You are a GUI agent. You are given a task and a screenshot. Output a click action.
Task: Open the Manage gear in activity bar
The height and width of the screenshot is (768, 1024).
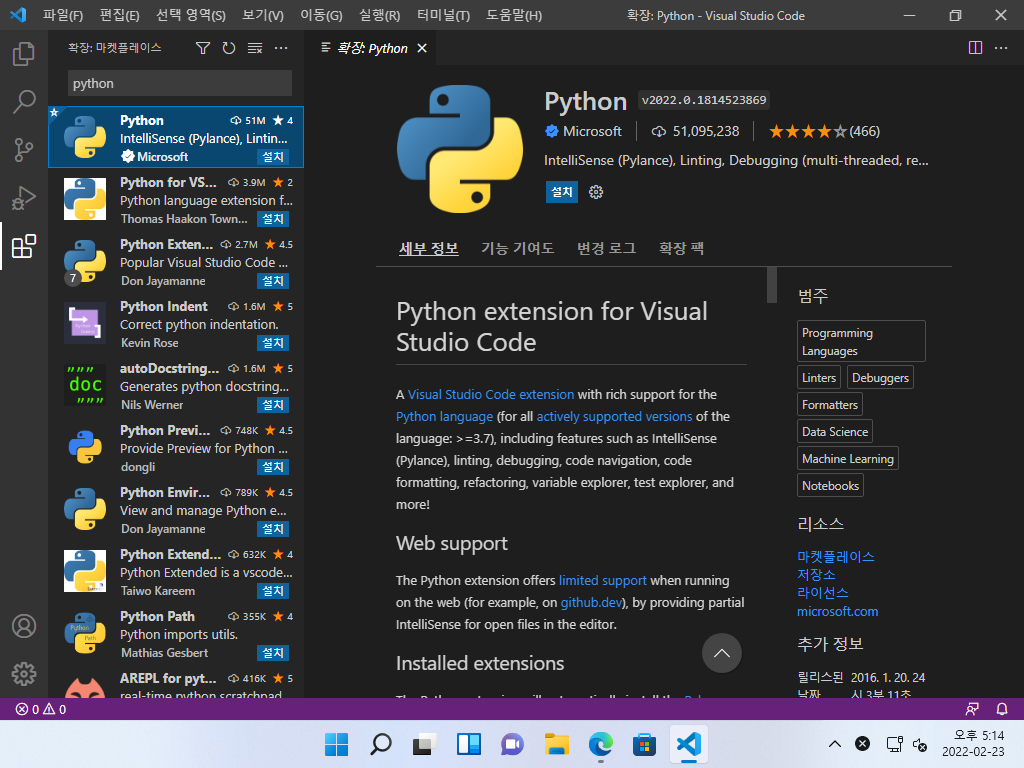(x=24, y=673)
